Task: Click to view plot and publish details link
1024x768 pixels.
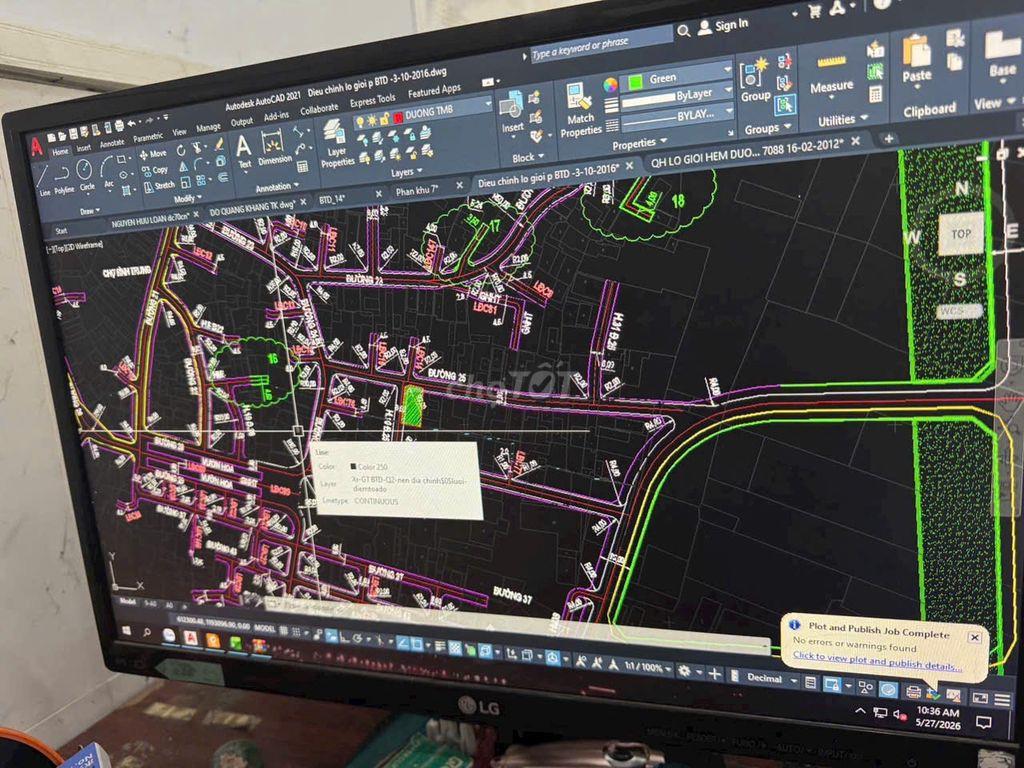Action: (877, 661)
